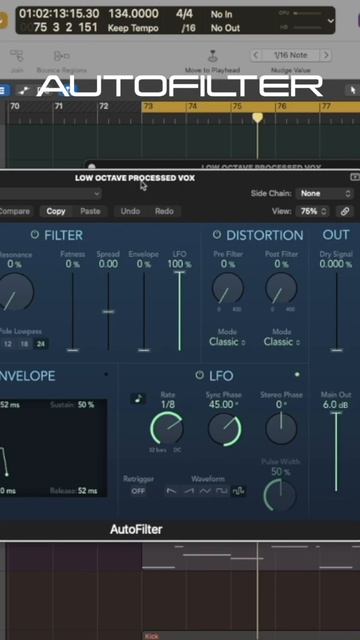360x640 pixels.
Task: Open the Post Filter Mode Classic dropdown
Action: [282, 342]
